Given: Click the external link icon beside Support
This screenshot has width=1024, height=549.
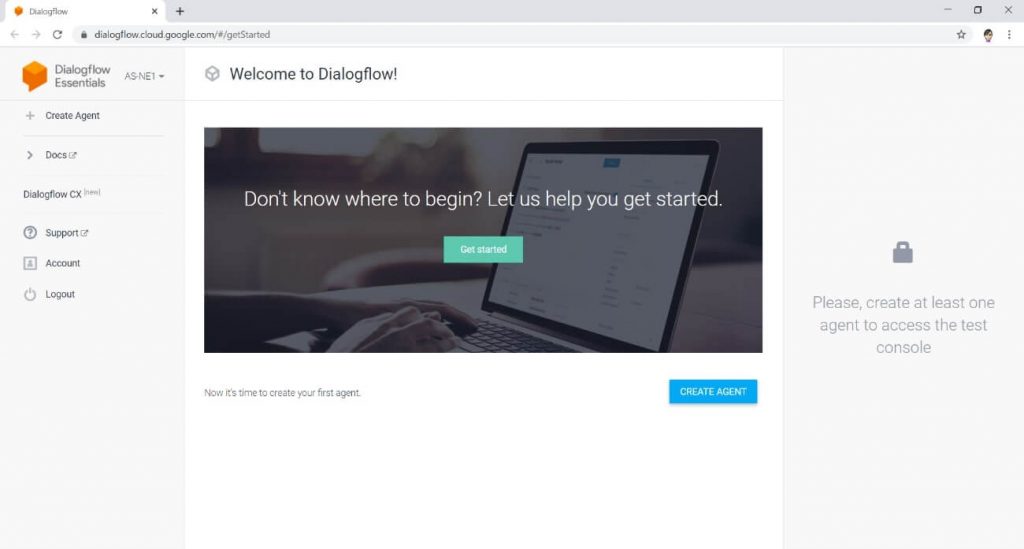Looking at the screenshot, I should tap(84, 233).
